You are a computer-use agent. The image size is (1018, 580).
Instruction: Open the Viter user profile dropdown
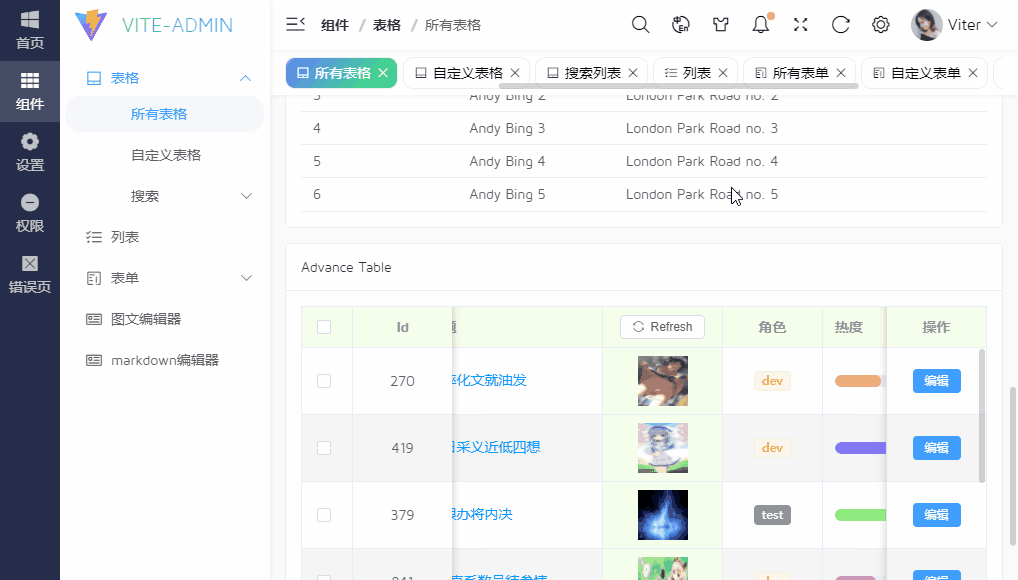[951, 24]
